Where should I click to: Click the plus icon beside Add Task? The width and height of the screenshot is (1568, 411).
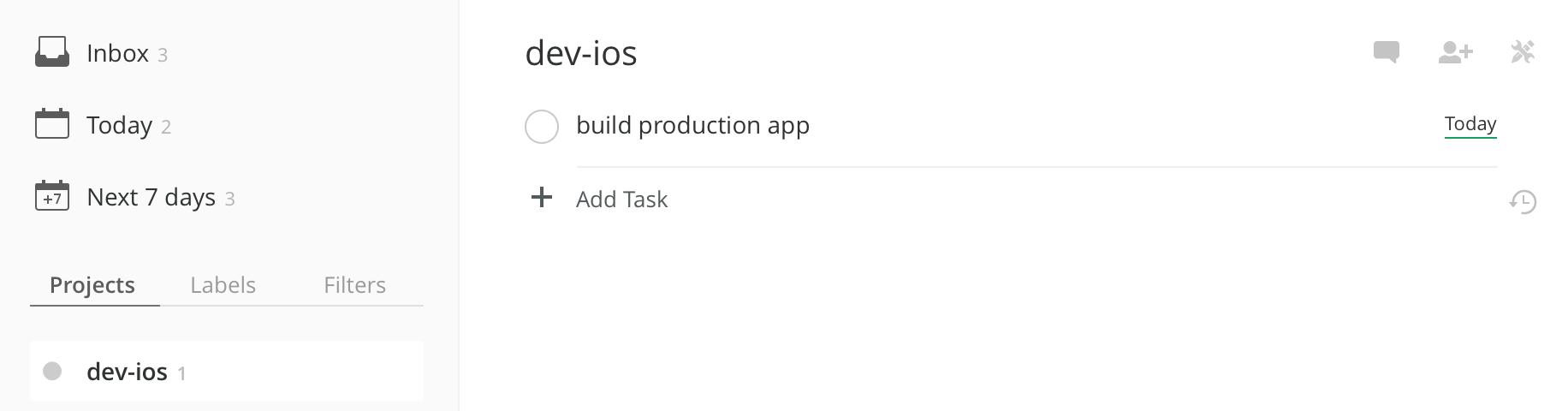point(542,198)
